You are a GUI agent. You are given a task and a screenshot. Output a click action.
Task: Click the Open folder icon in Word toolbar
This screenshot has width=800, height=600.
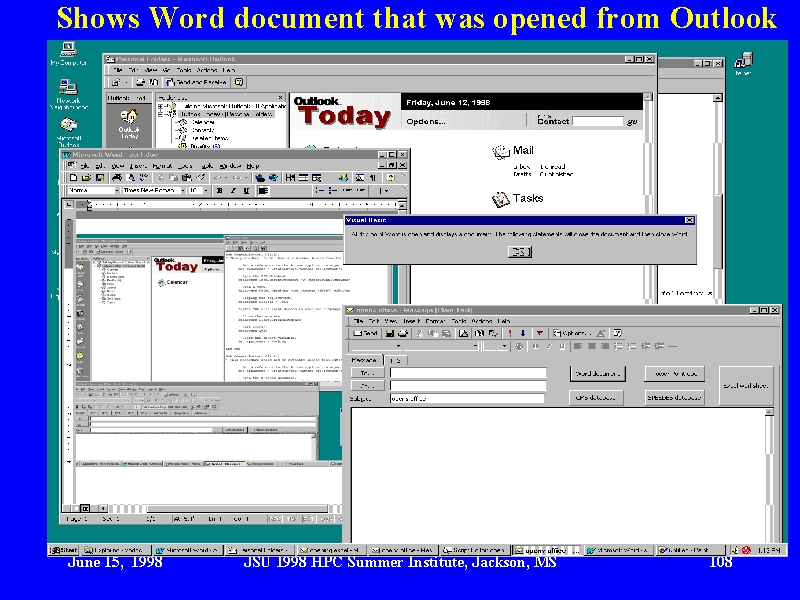tap(86, 178)
